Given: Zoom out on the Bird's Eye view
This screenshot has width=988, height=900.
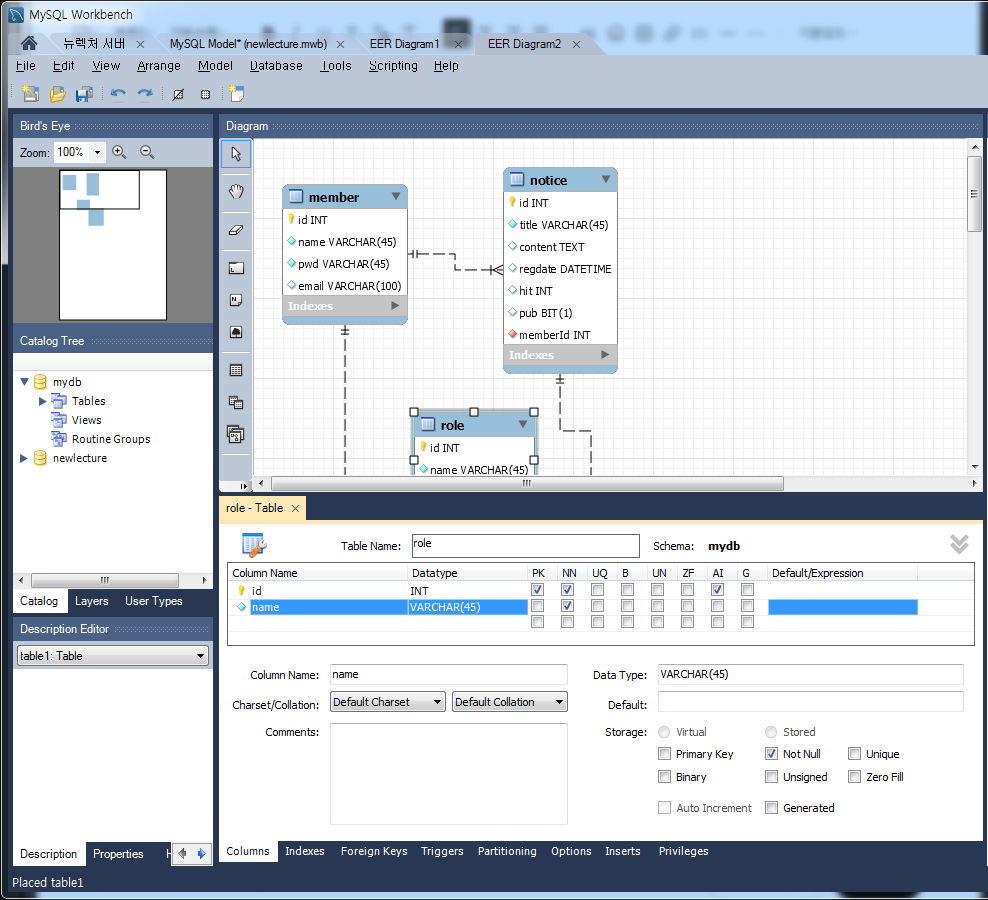Looking at the screenshot, I should pos(147,152).
